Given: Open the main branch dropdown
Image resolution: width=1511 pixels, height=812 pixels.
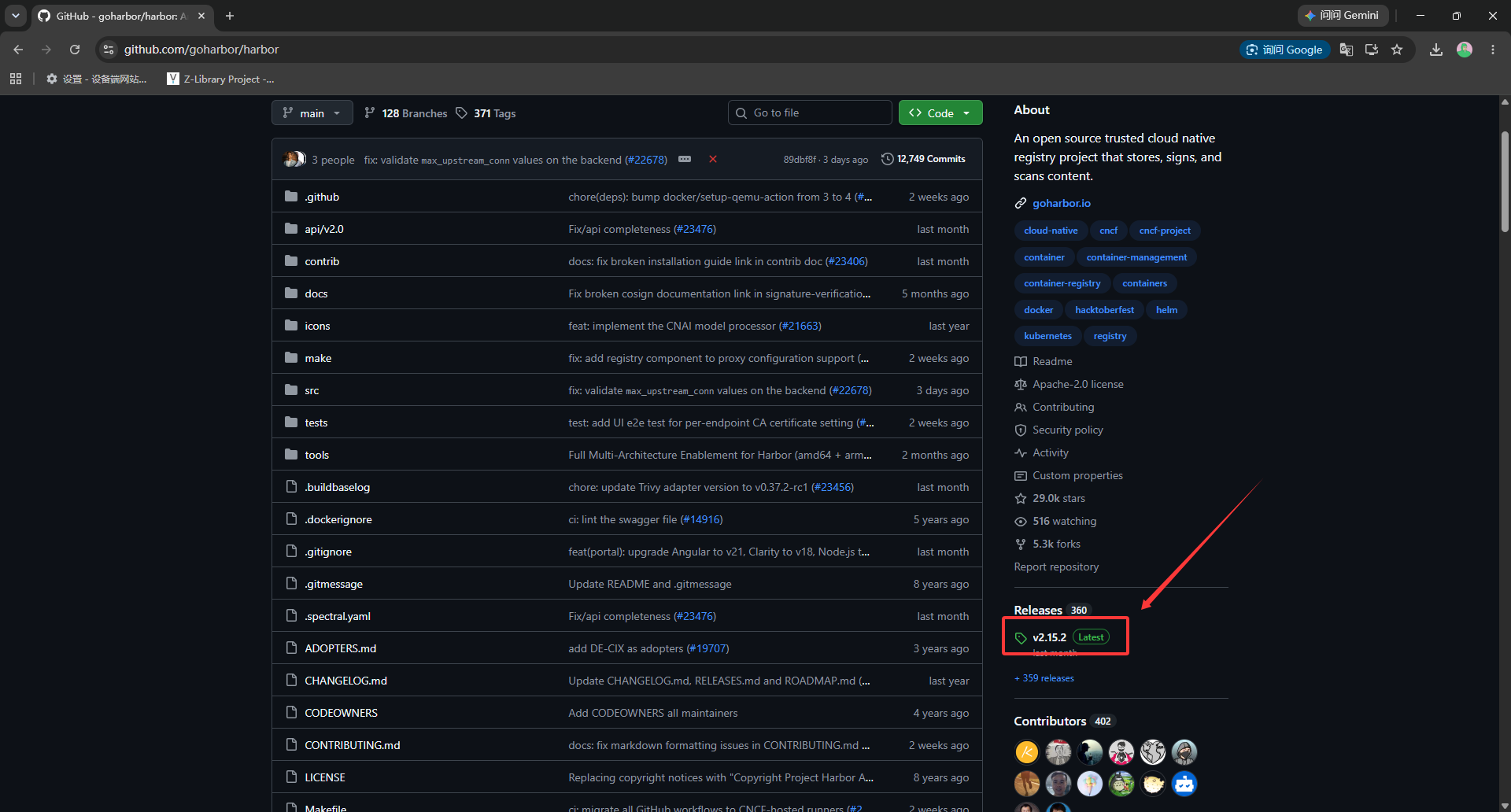Looking at the screenshot, I should [312, 113].
